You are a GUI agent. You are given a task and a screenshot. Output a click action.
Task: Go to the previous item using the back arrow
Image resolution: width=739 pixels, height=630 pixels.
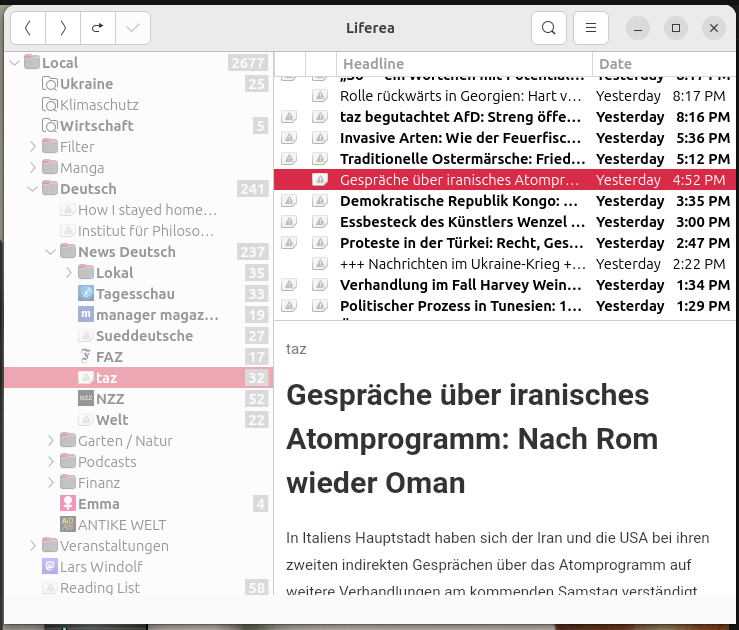coord(28,28)
